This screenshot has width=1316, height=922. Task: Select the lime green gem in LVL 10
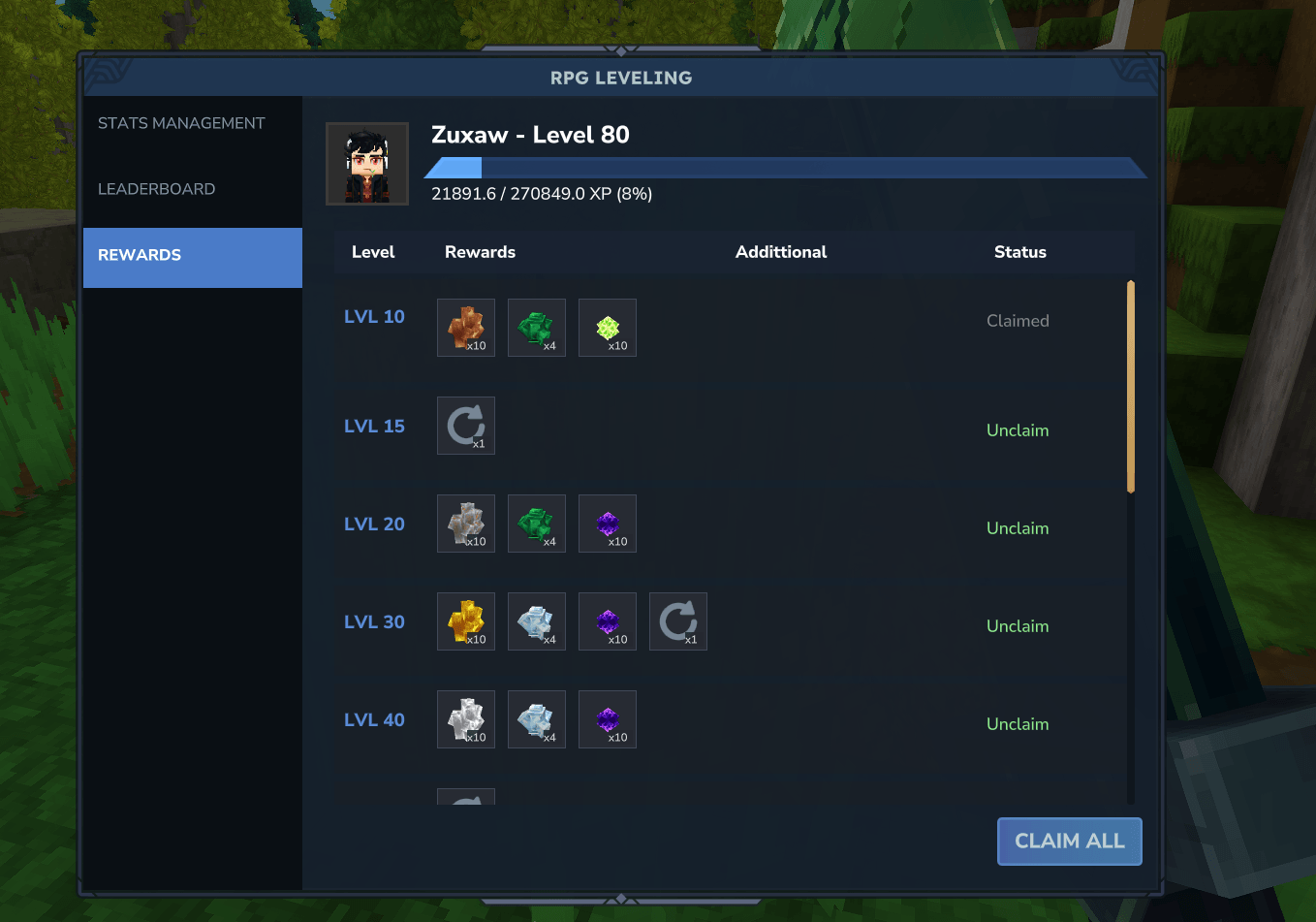pyautogui.click(x=608, y=328)
